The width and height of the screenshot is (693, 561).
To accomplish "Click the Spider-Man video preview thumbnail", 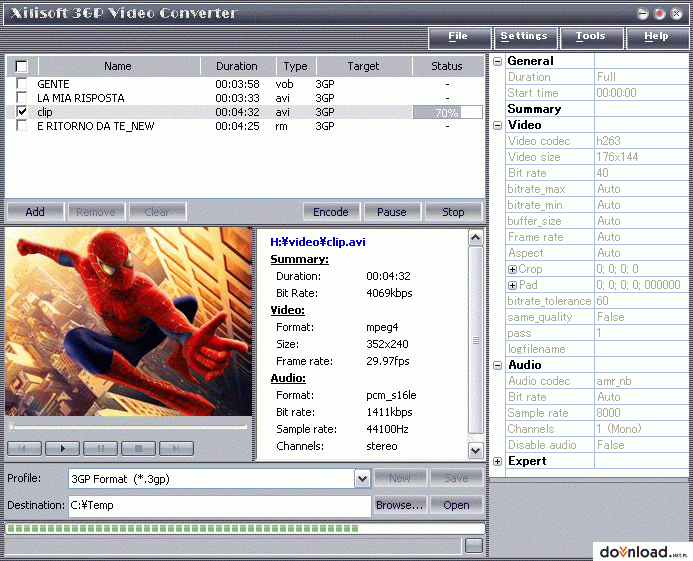I will 129,321.
